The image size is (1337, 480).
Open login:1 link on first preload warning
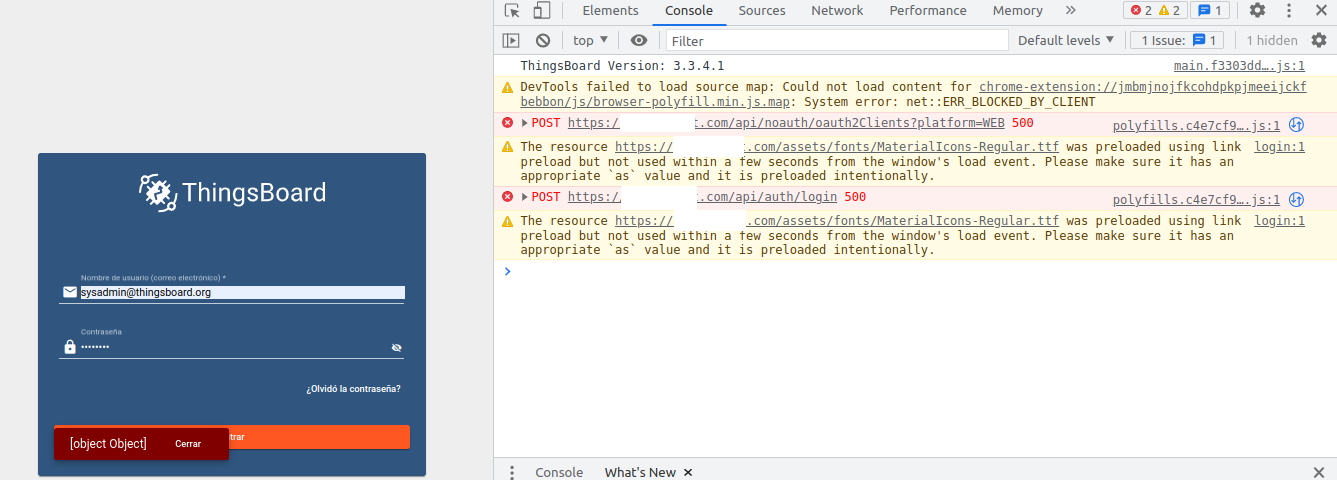click(1280, 147)
